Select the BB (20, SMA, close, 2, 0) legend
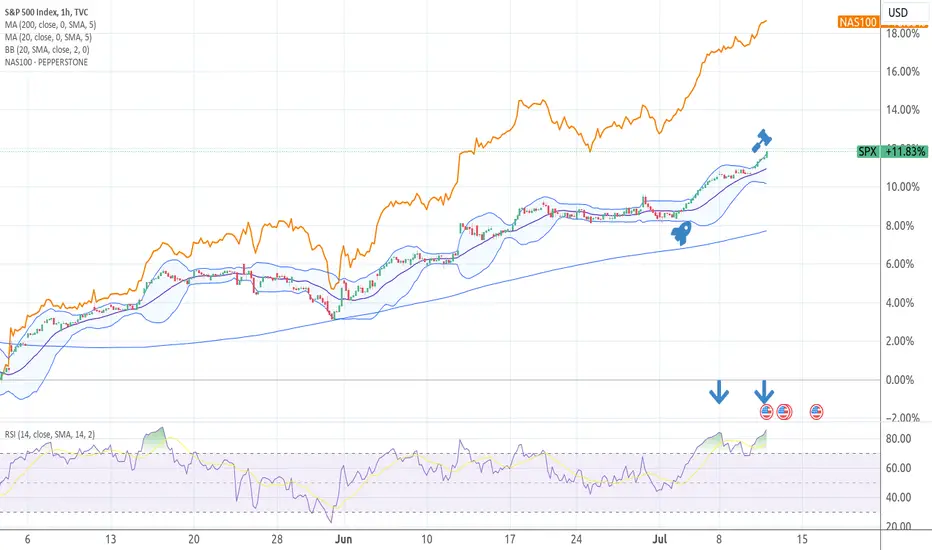 point(47,49)
